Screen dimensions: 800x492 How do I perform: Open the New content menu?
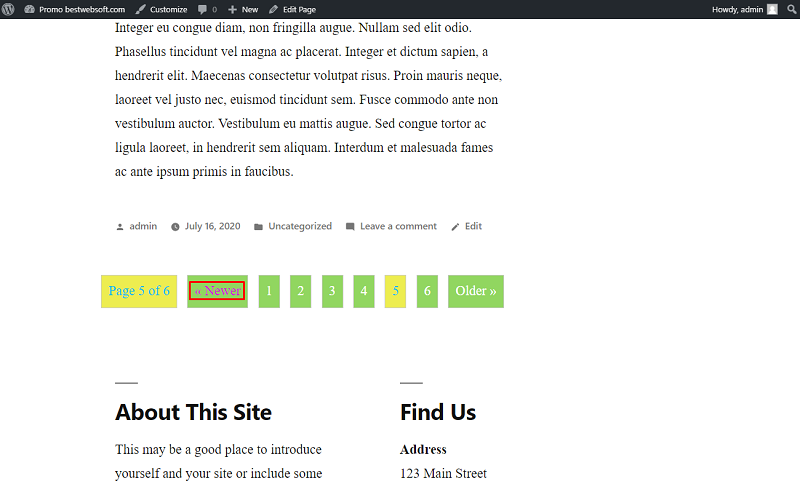click(x=243, y=9)
